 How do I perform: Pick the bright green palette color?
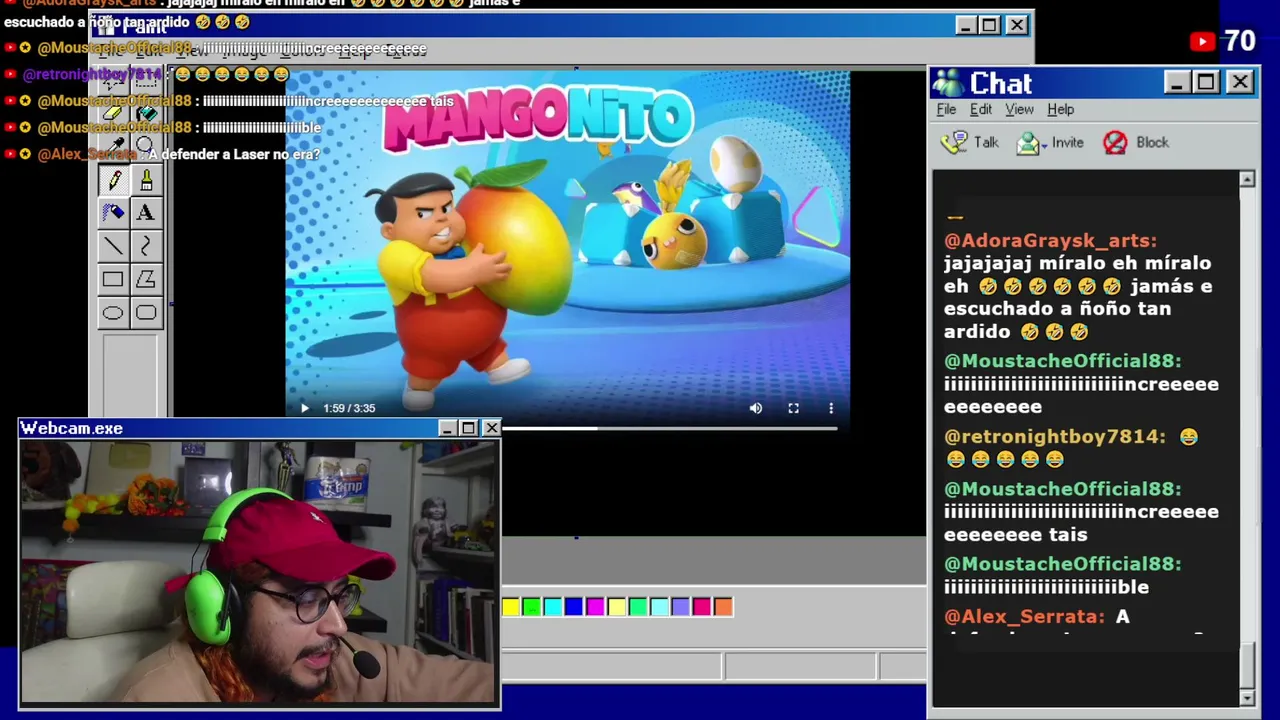click(531, 606)
